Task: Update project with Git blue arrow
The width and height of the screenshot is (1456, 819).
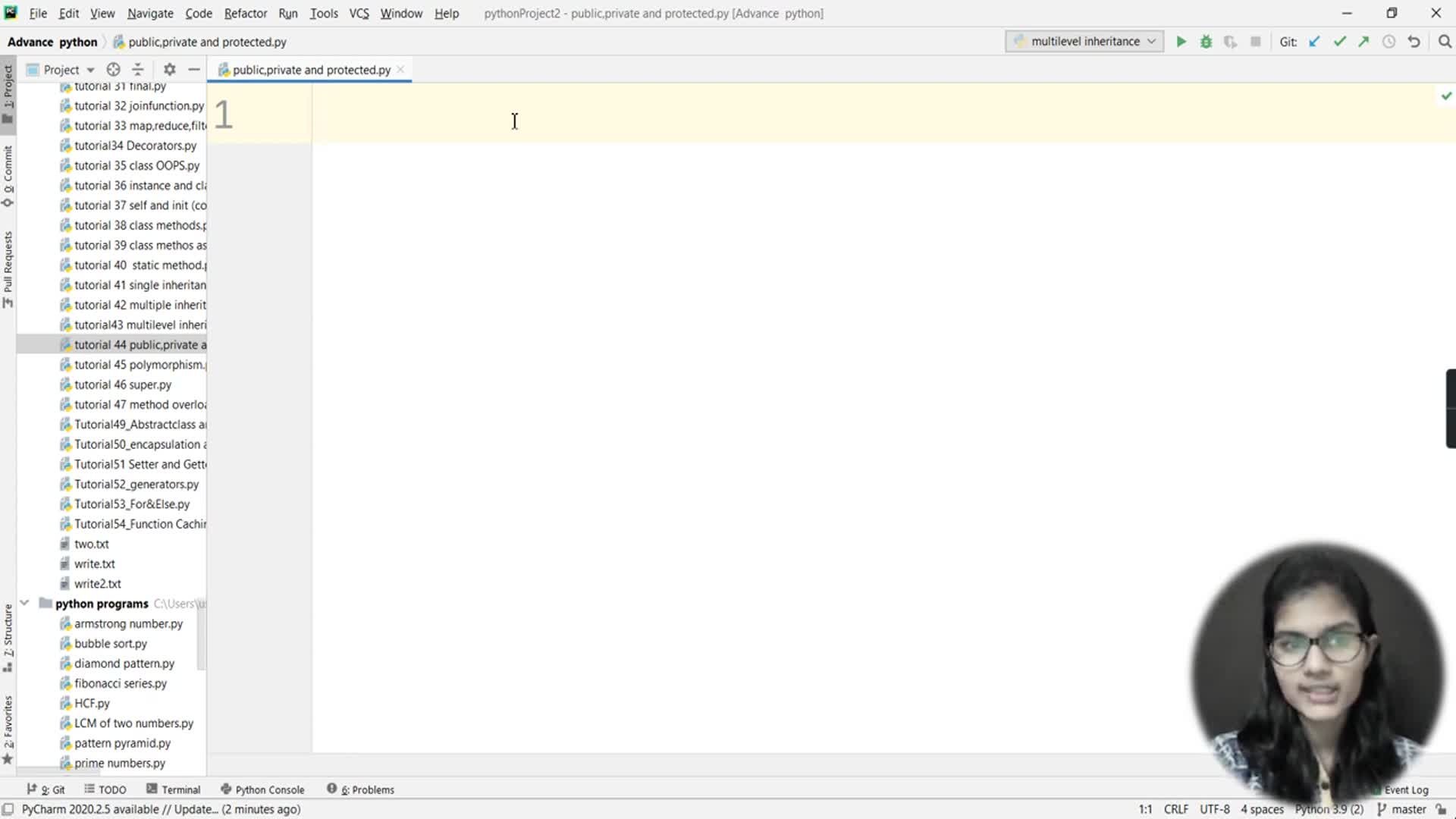Action: (x=1314, y=42)
